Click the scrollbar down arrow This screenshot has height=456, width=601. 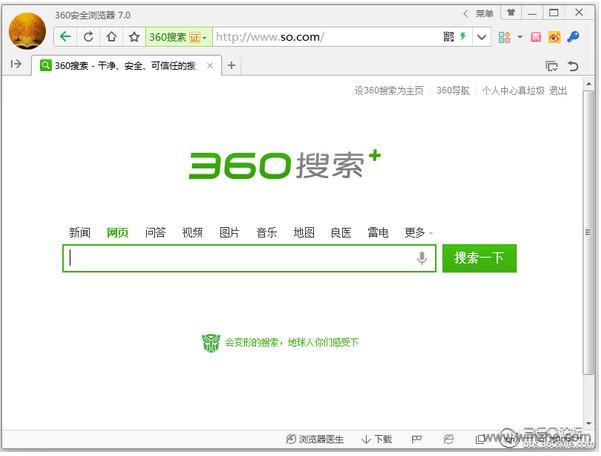[x=588, y=423]
